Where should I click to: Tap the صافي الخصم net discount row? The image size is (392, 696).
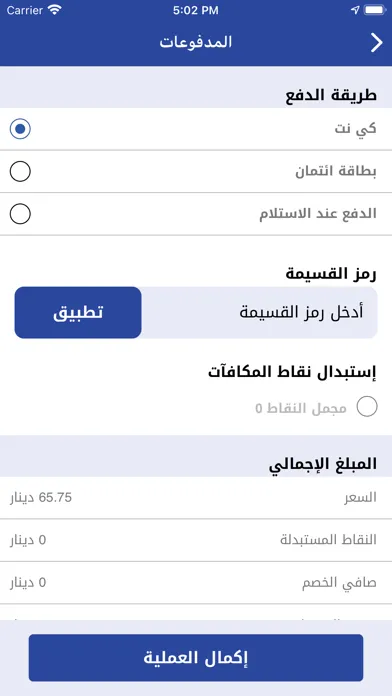196,582
